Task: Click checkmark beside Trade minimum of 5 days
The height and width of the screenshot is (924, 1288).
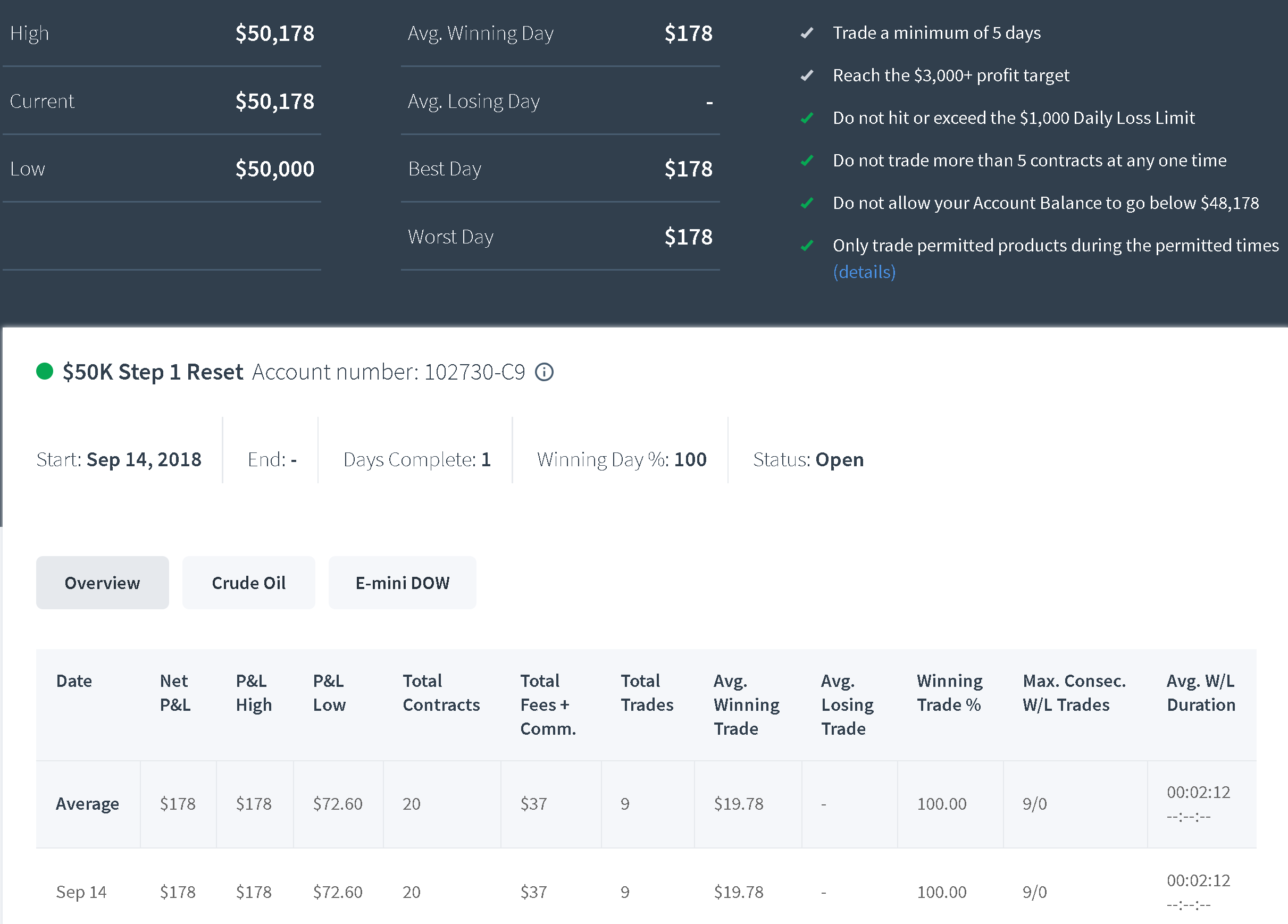Action: 807,33
